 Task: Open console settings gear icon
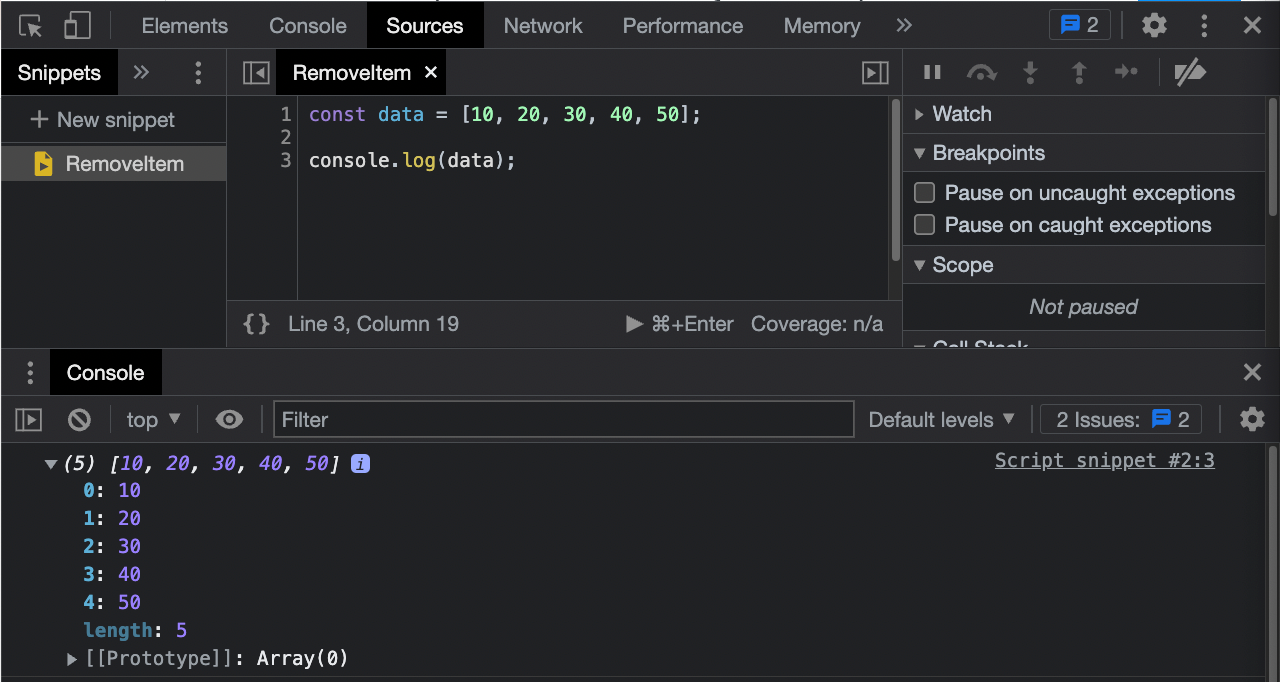[x=1252, y=420]
